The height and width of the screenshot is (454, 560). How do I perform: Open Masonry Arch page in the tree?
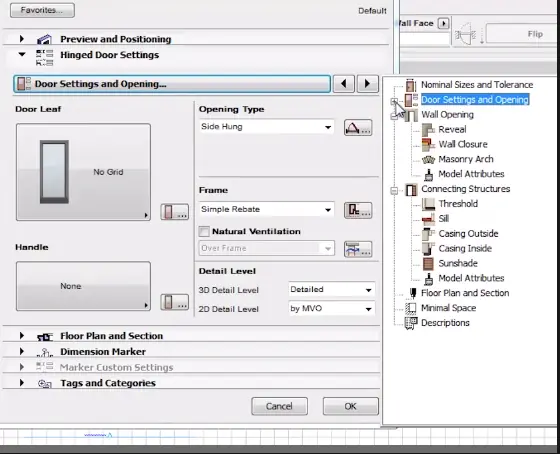(466, 159)
